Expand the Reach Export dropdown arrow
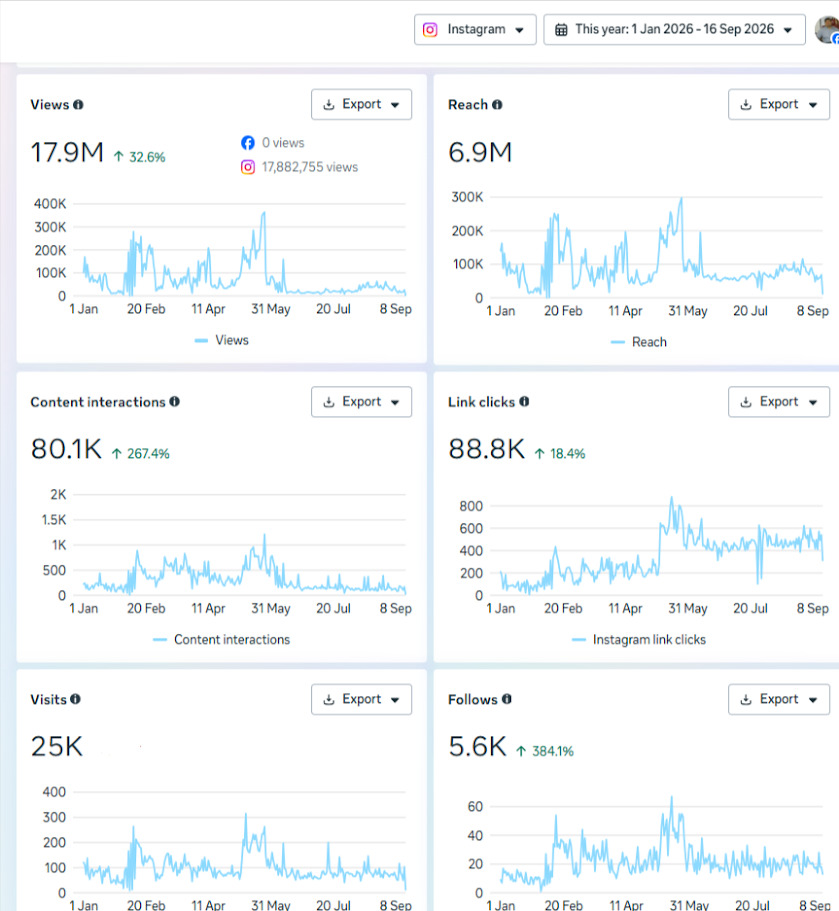839x911 pixels. pyautogui.click(x=813, y=105)
